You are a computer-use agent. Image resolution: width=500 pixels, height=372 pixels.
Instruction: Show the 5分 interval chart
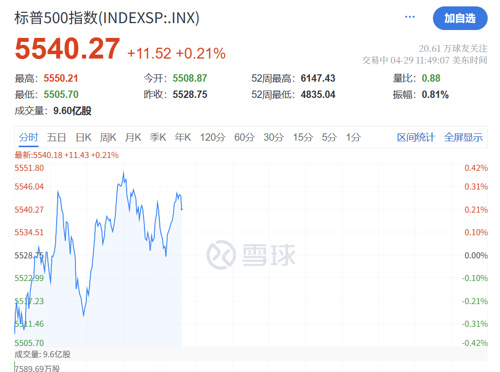pos(329,137)
